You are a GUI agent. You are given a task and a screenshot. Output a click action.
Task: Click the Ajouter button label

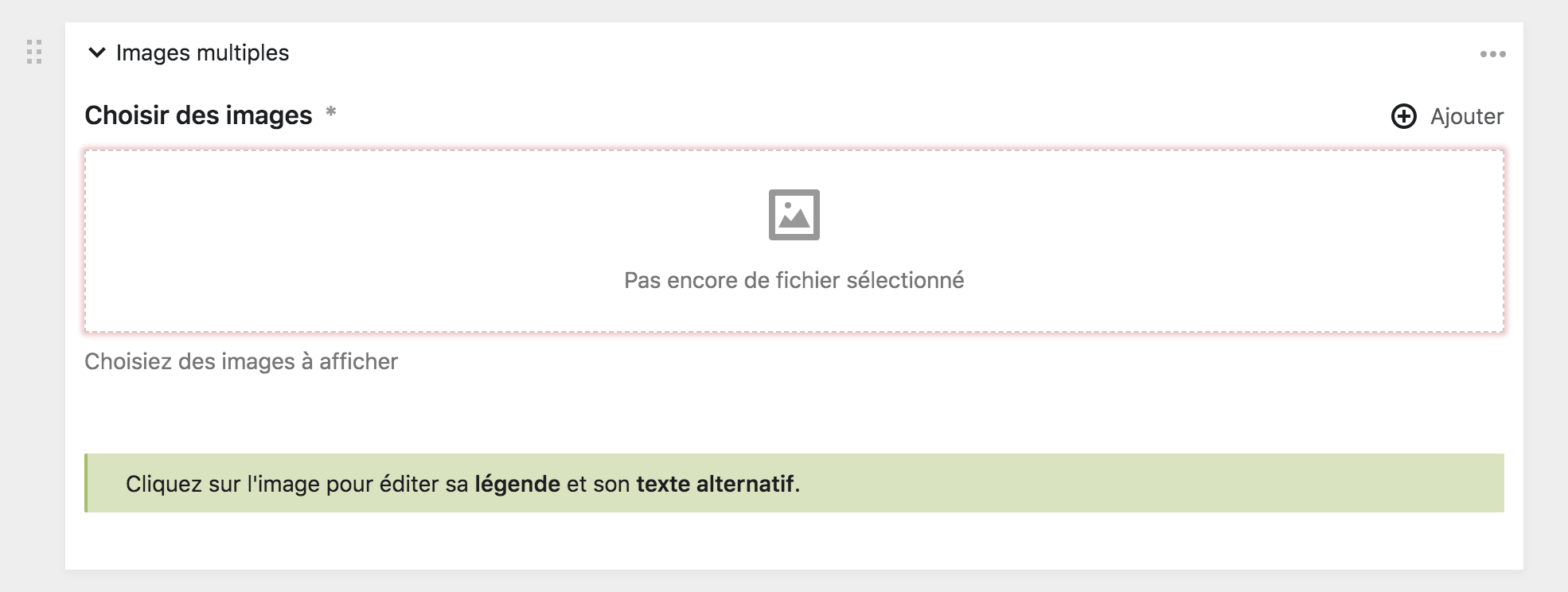tap(1466, 116)
